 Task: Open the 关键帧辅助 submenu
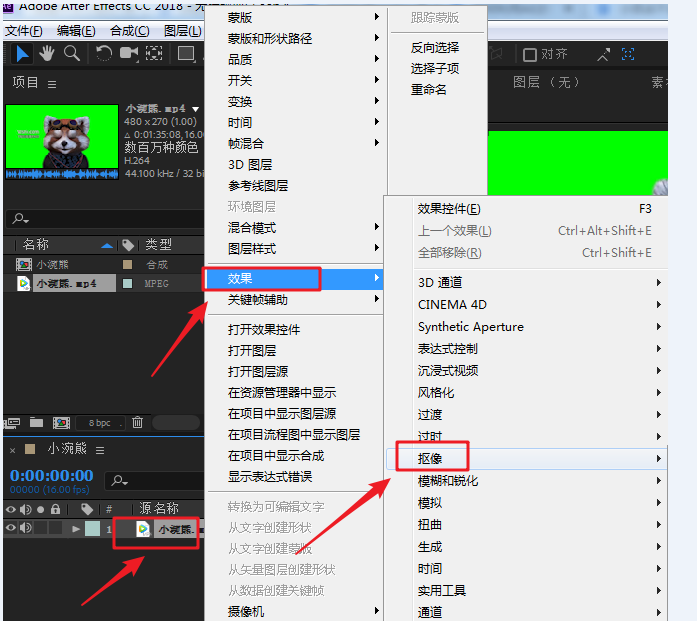pos(295,300)
